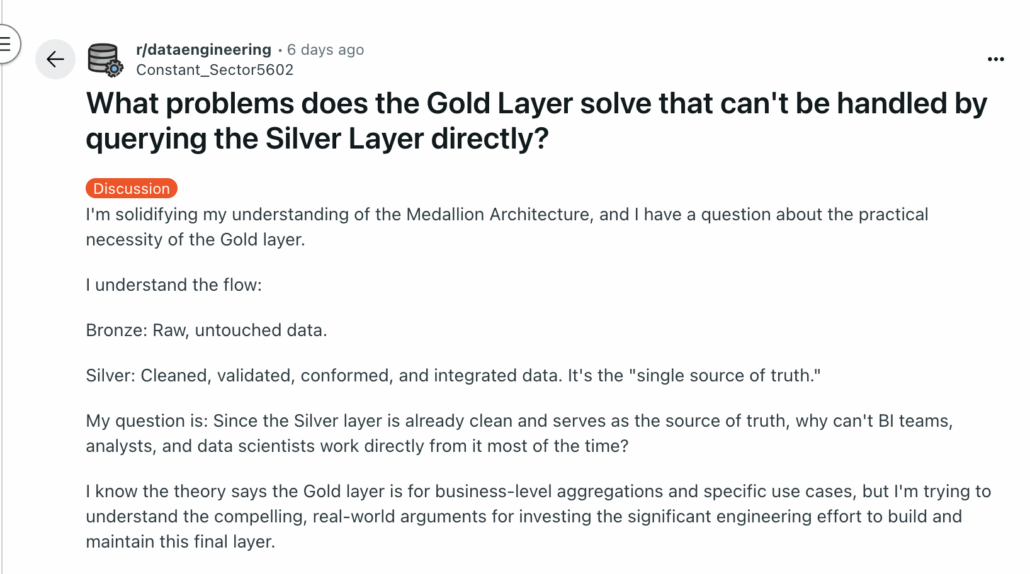Click the words "maintain this final layer."
Screen dimensions: 1030x574
click(180, 542)
